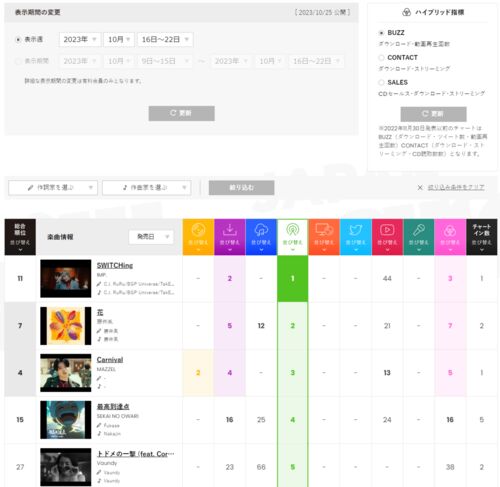
Task: Open the 16日〜22日 week dropdown
Action: (x=165, y=39)
